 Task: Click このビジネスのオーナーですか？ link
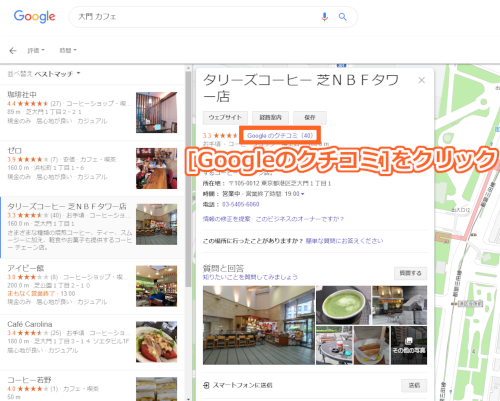pos(300,219)
